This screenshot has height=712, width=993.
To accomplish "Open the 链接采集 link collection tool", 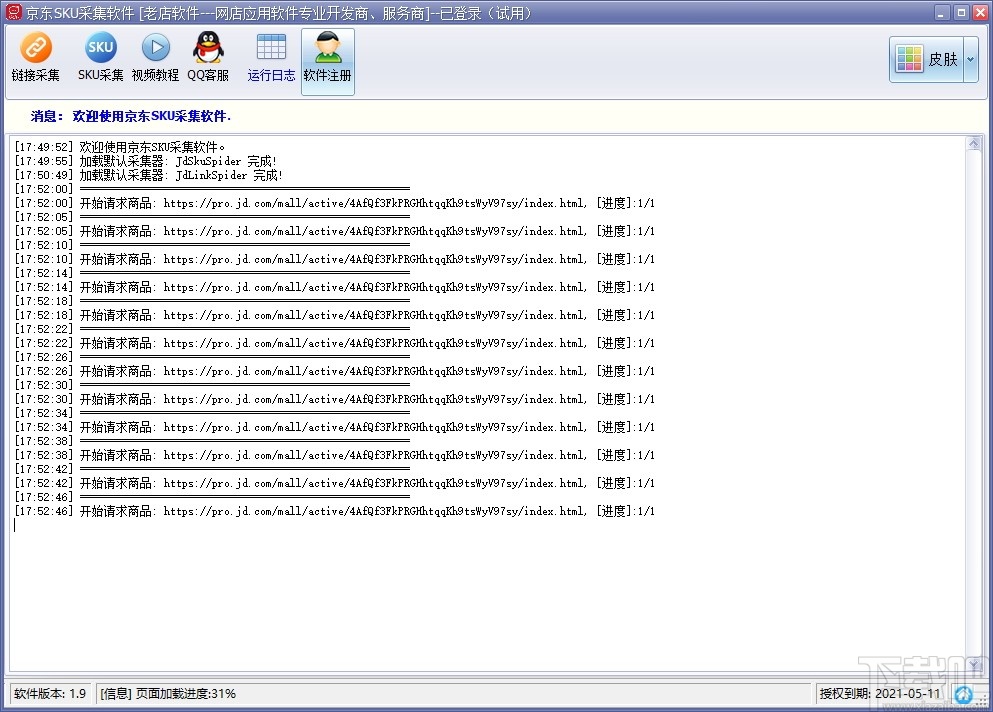I will click(x=35, y=58).
